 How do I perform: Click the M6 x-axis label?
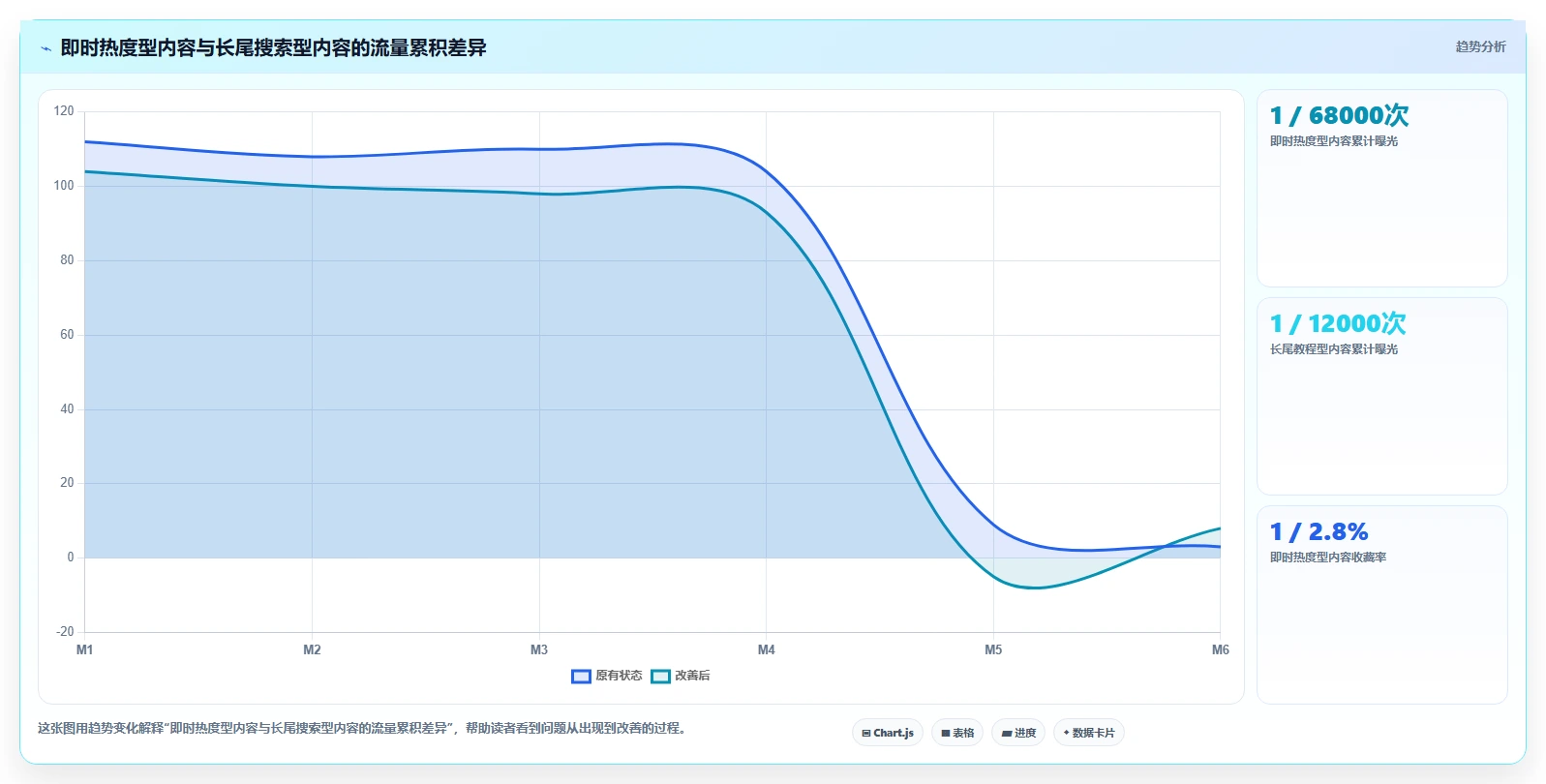point(1220,649)
